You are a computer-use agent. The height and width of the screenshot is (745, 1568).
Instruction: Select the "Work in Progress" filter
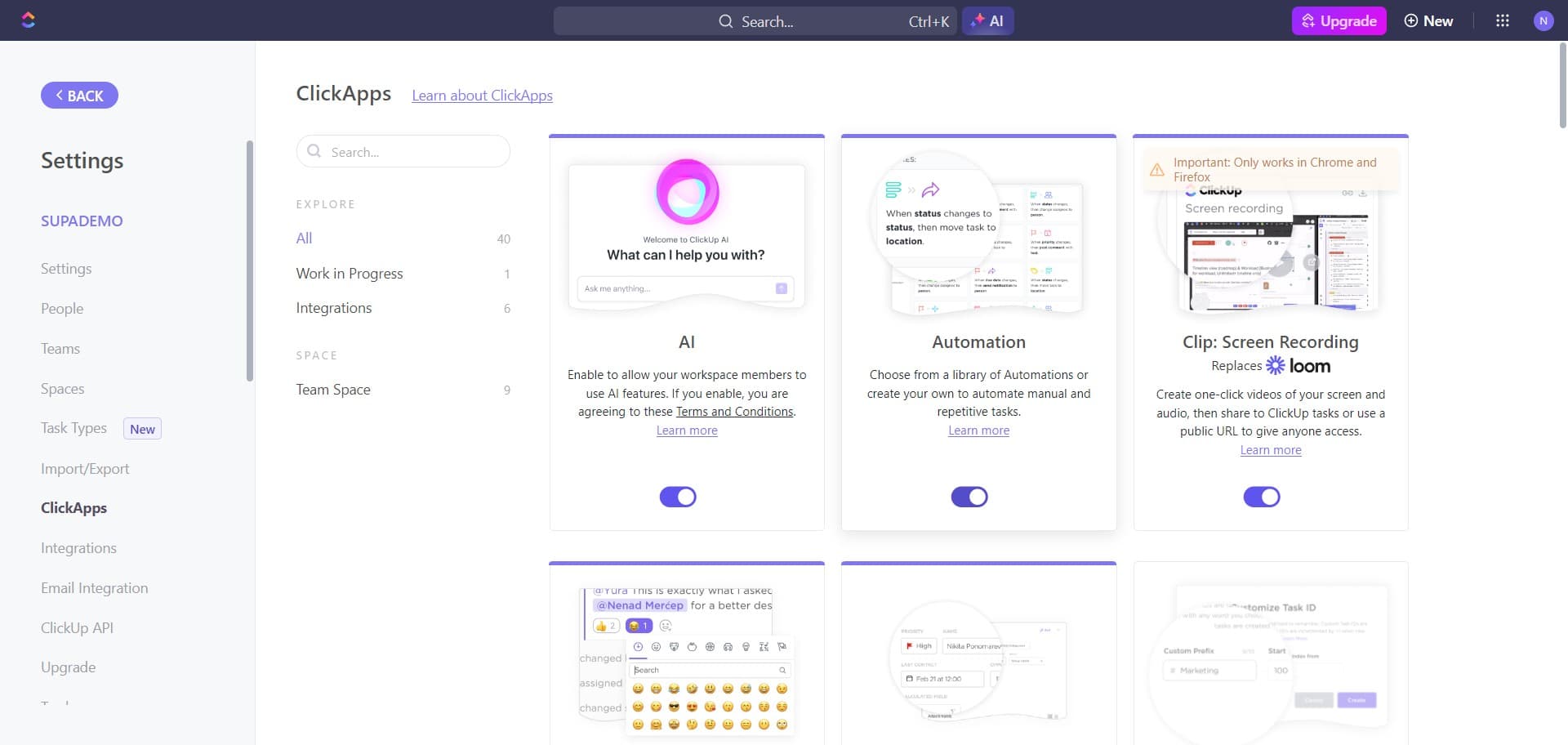pos(350,274)
